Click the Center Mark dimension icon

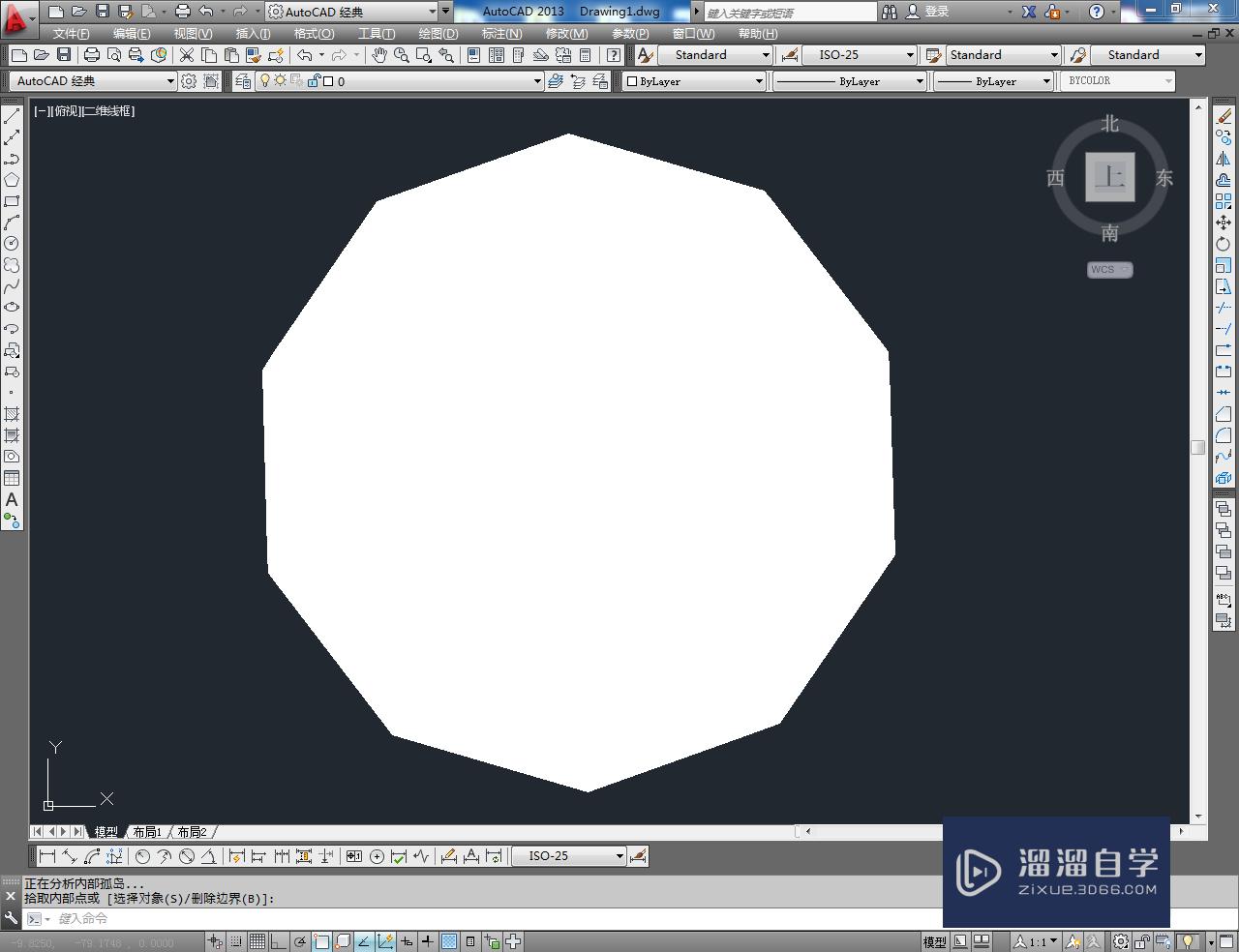(377, 856)
